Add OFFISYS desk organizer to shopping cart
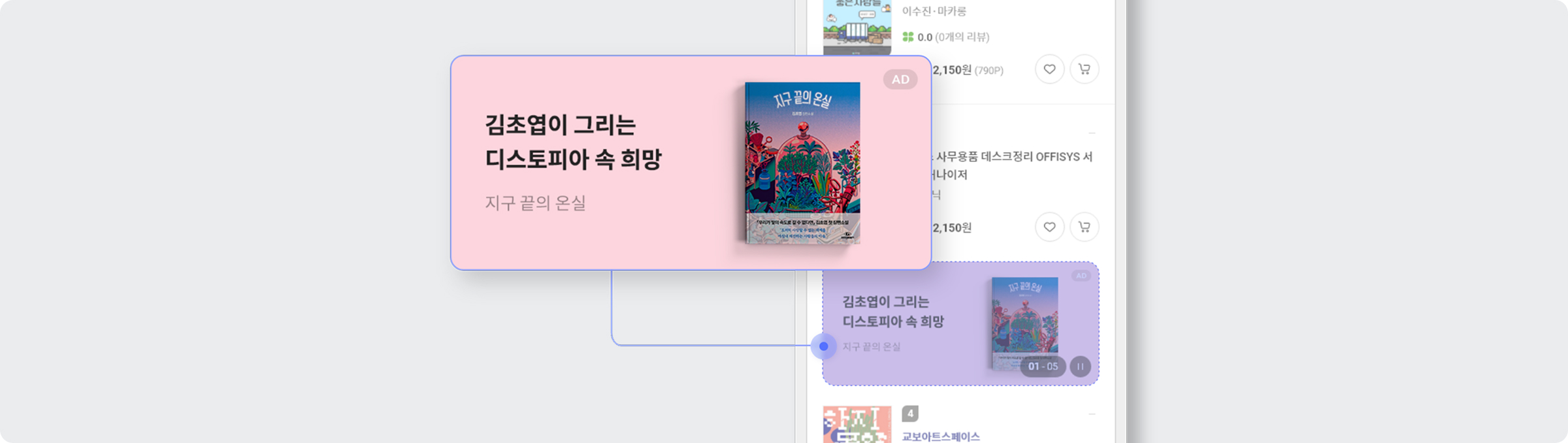This screenshot has width=1568, height=443. pyautogui.click(x=1084, y=227)
